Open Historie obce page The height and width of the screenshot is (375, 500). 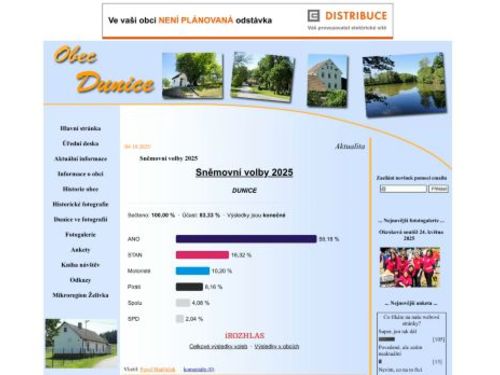[x=80, y=189]
